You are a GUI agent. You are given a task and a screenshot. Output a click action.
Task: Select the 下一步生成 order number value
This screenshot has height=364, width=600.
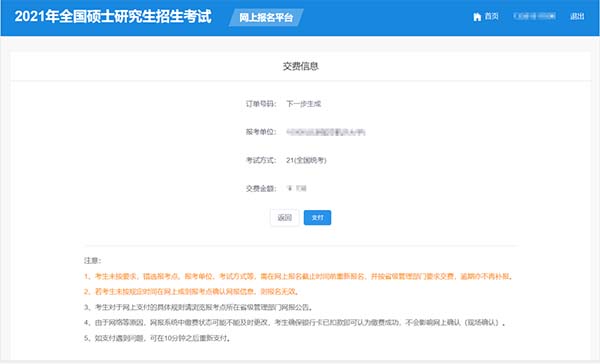coord(303,104)
